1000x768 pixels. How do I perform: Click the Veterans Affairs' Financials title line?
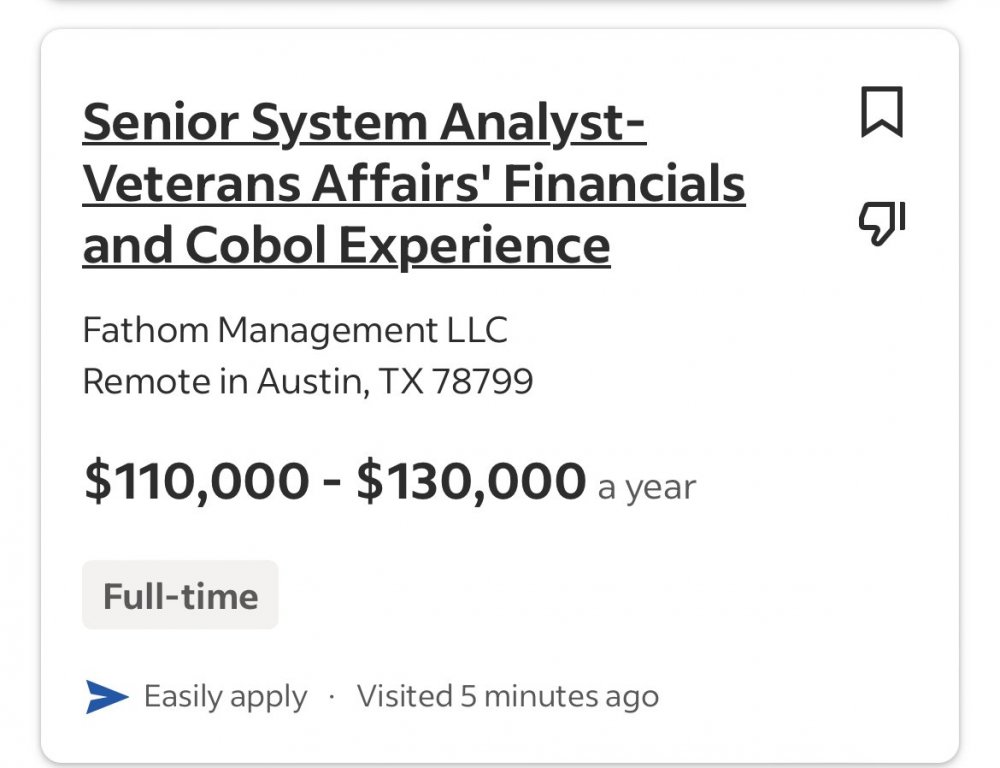click(414, 184)
